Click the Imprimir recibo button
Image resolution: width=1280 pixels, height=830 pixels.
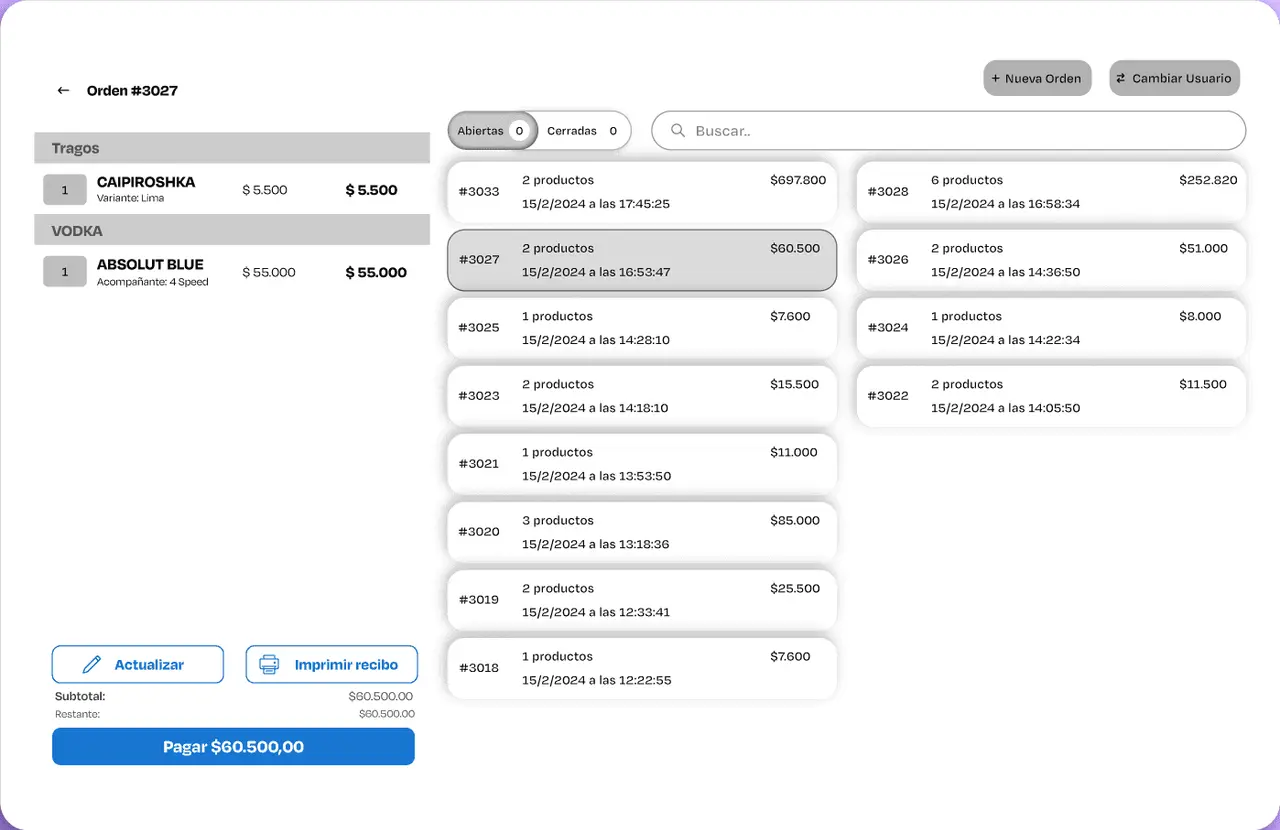tap(332, 665)
